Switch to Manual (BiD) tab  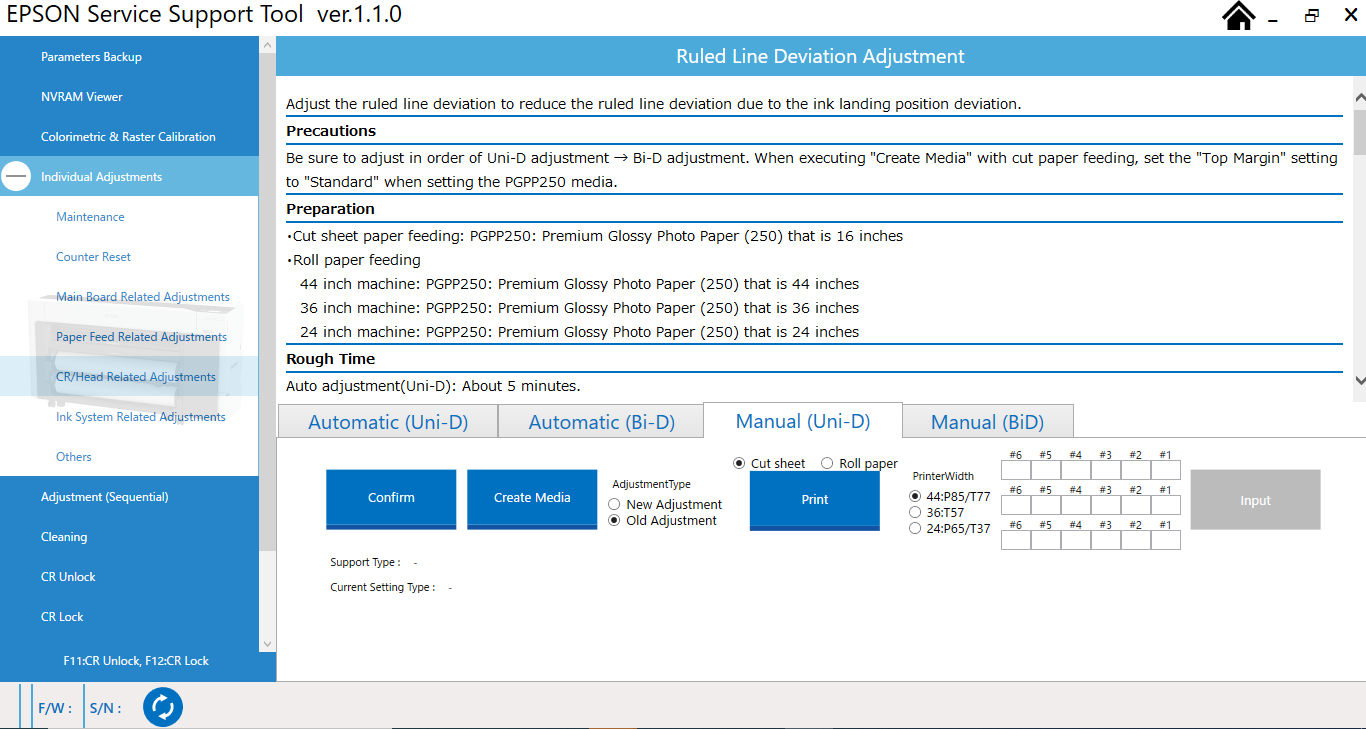click(987, 422)
